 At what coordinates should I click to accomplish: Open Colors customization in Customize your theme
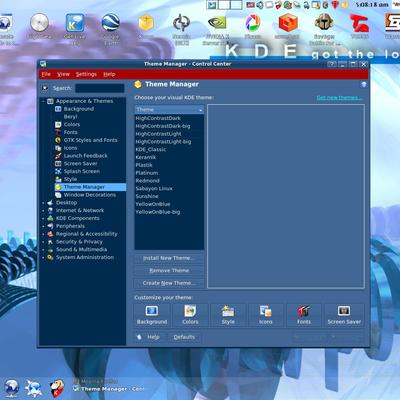pyautogui.click(x=190, y=315)
